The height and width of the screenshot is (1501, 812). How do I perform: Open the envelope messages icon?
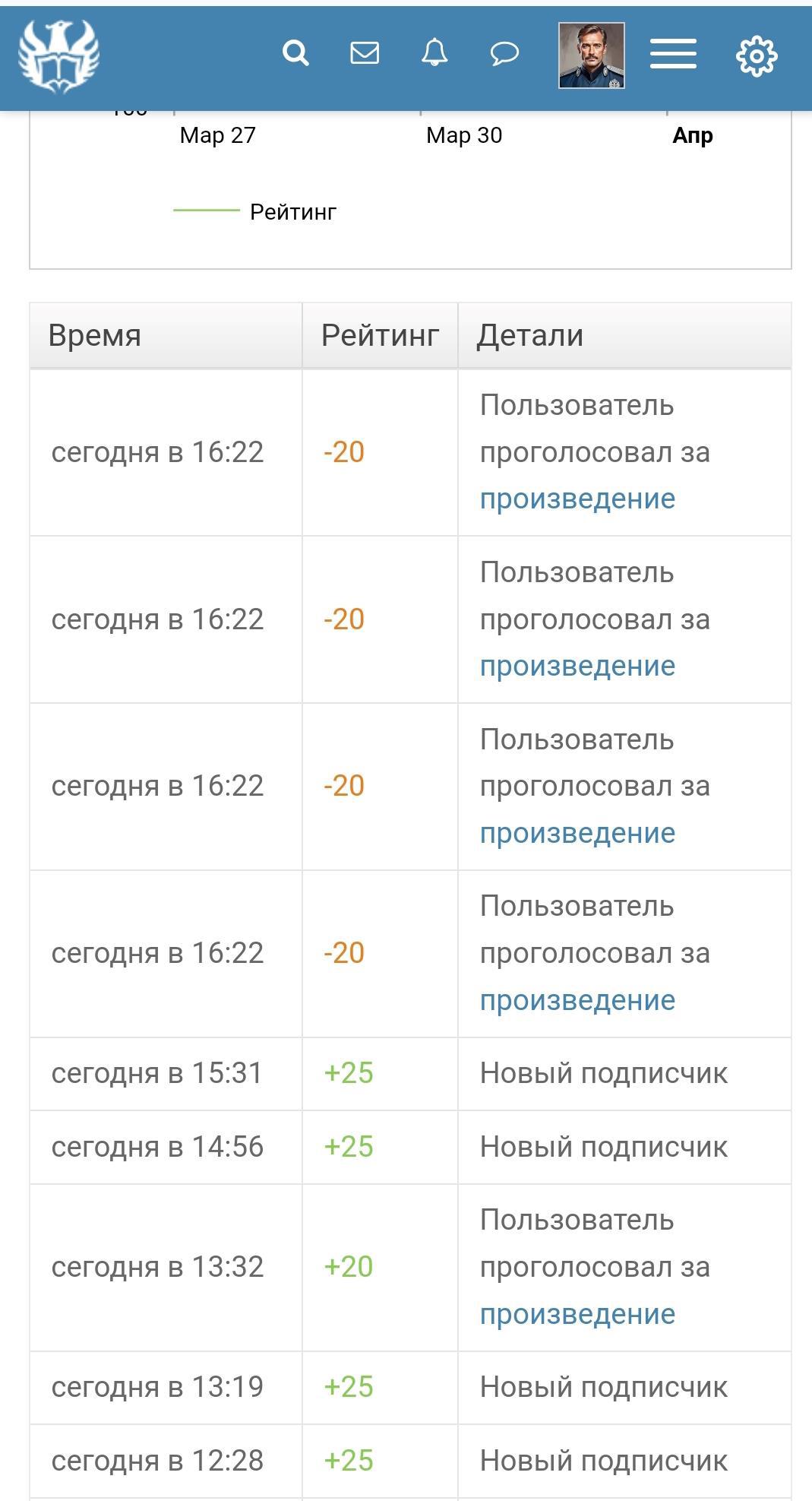(365, 53)
